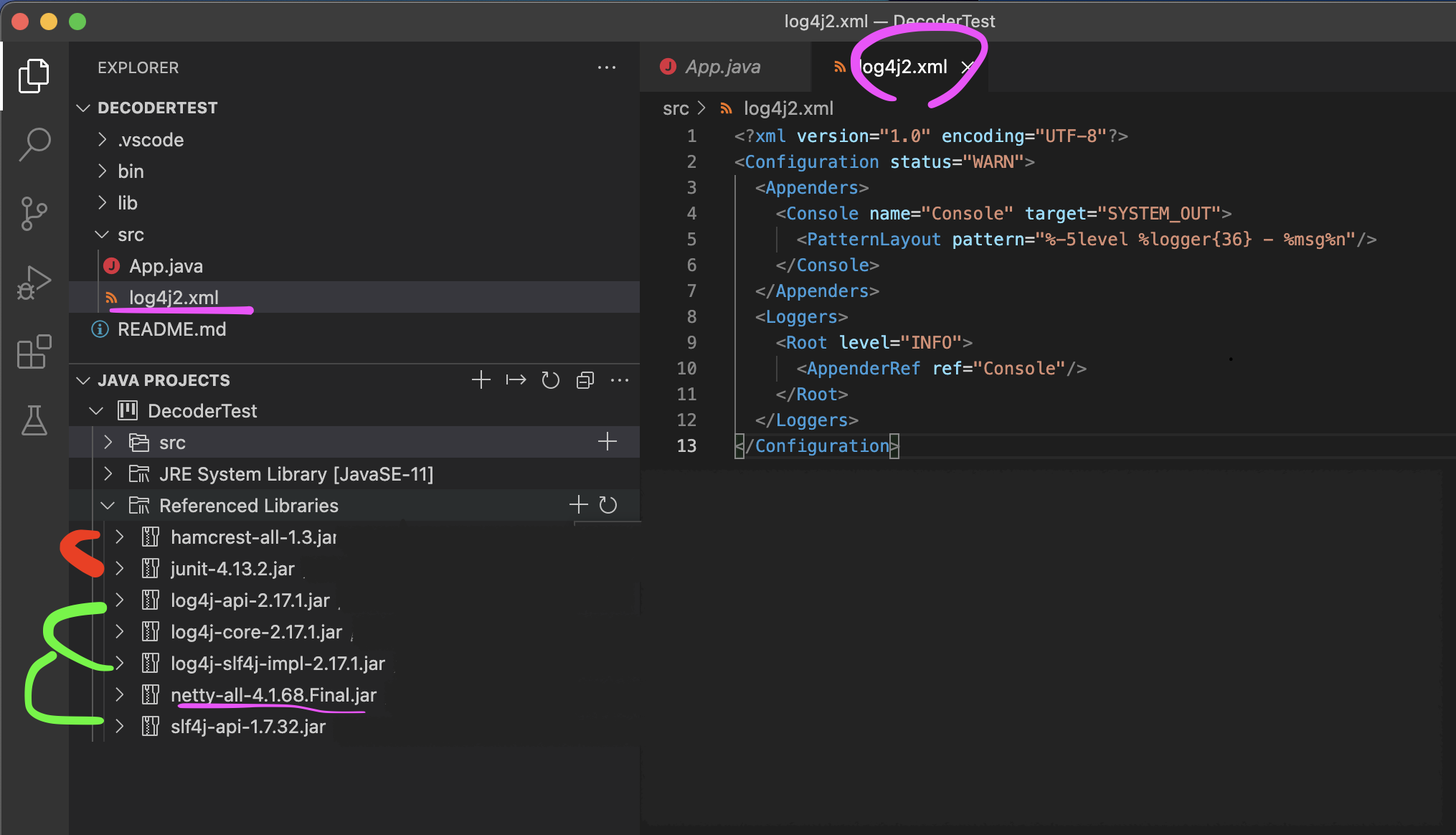1456x835 pixels.
Task: Switch to the App.java tab
Action: coord(722,67)
